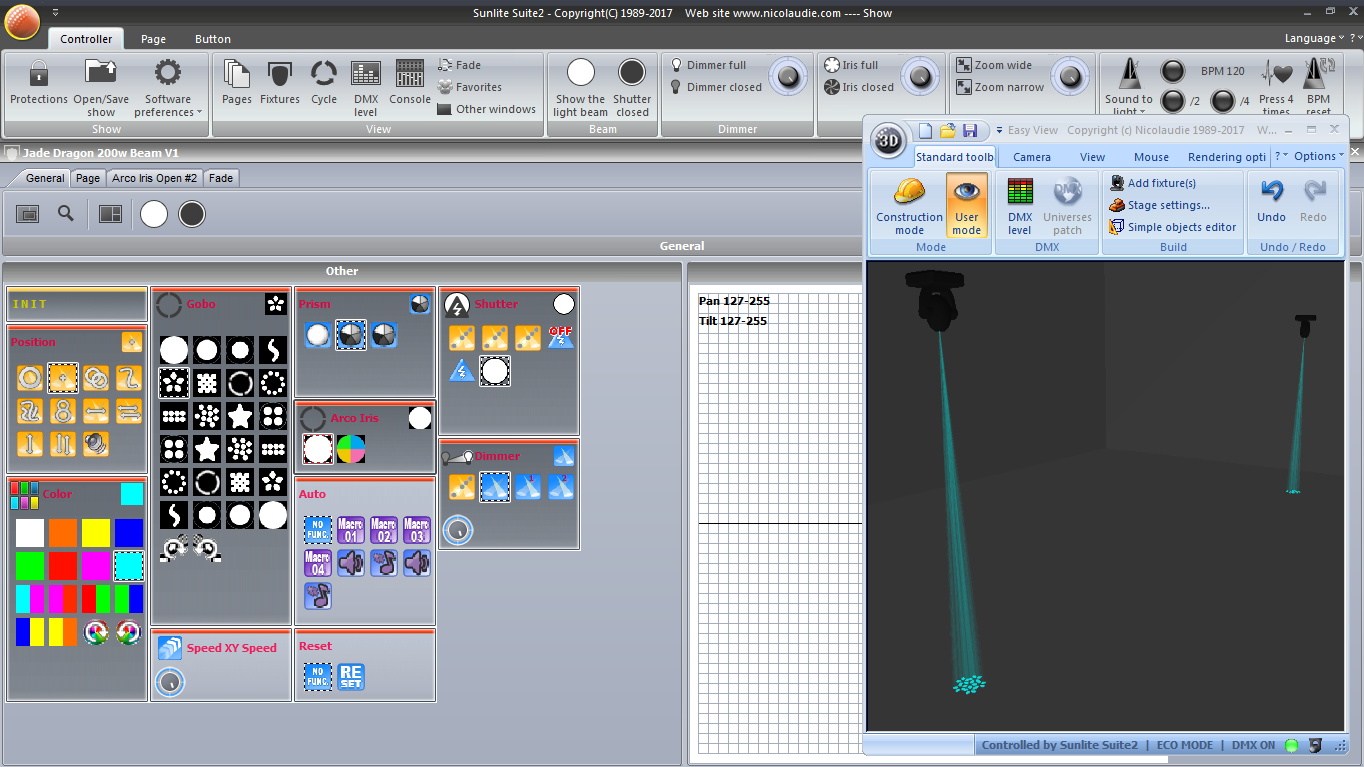Pick the orange swatch in Color panel

[x=63, y=533]
